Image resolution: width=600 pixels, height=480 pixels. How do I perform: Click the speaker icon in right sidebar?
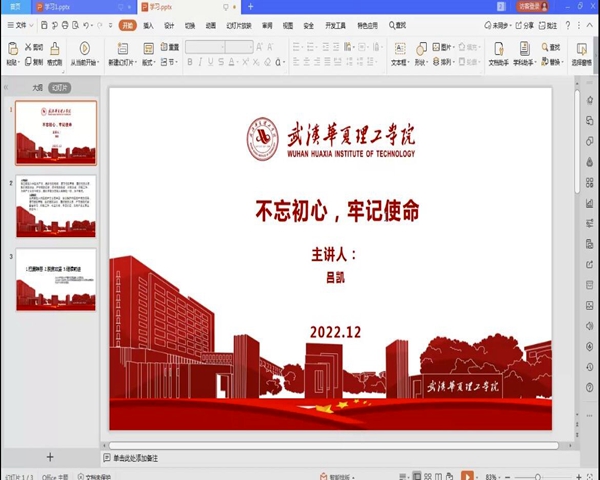tap(590, 326)
